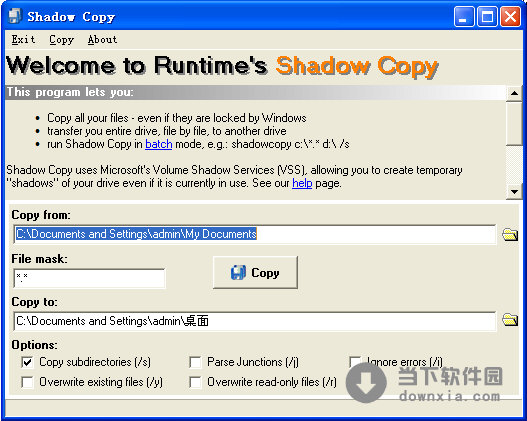Click 'transfer you entire drive' bullet text
This screenshot has width=527, height=421.
click(x=167, y=131)
